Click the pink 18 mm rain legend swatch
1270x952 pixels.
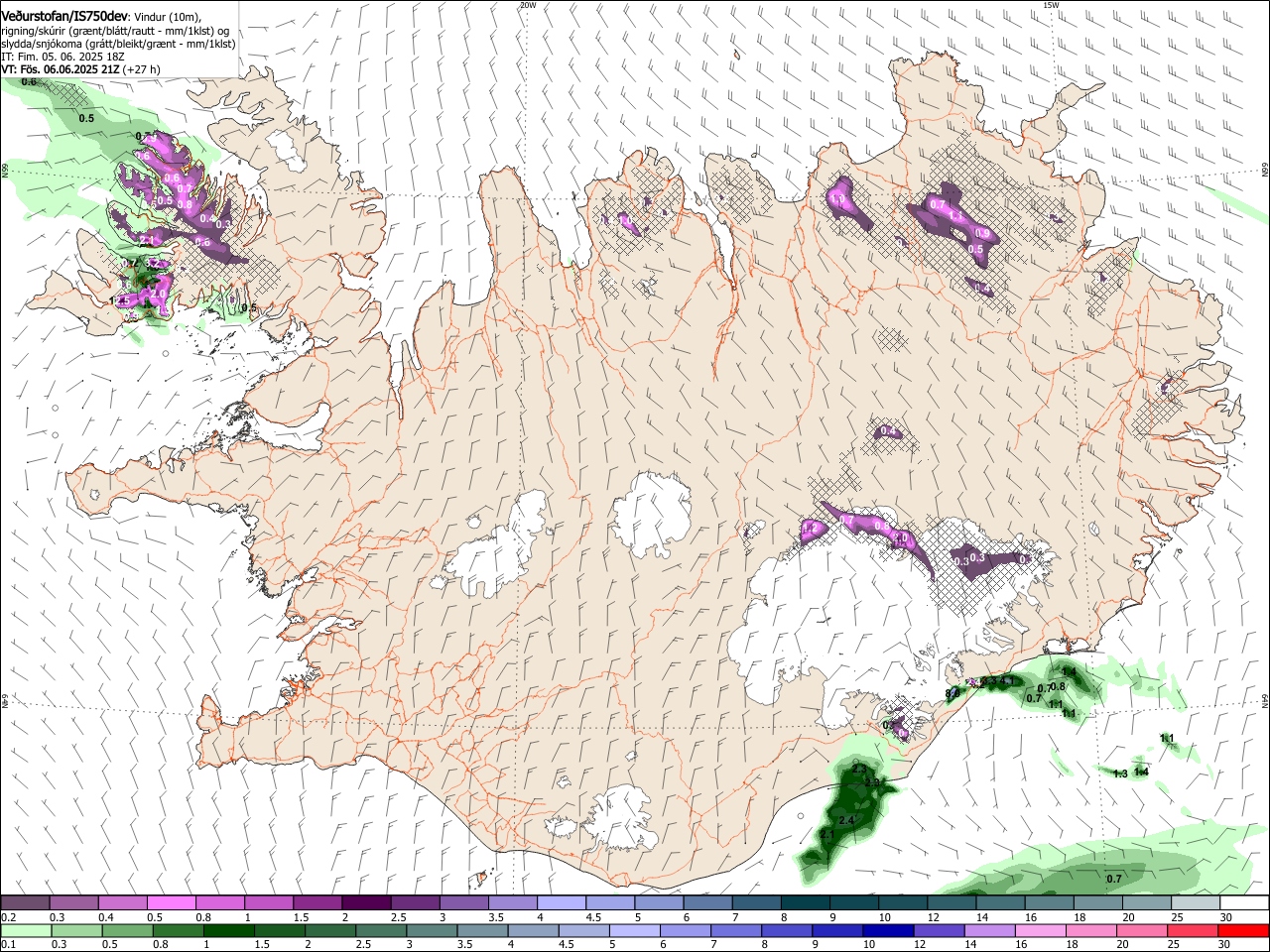[x=1092, y=930]
